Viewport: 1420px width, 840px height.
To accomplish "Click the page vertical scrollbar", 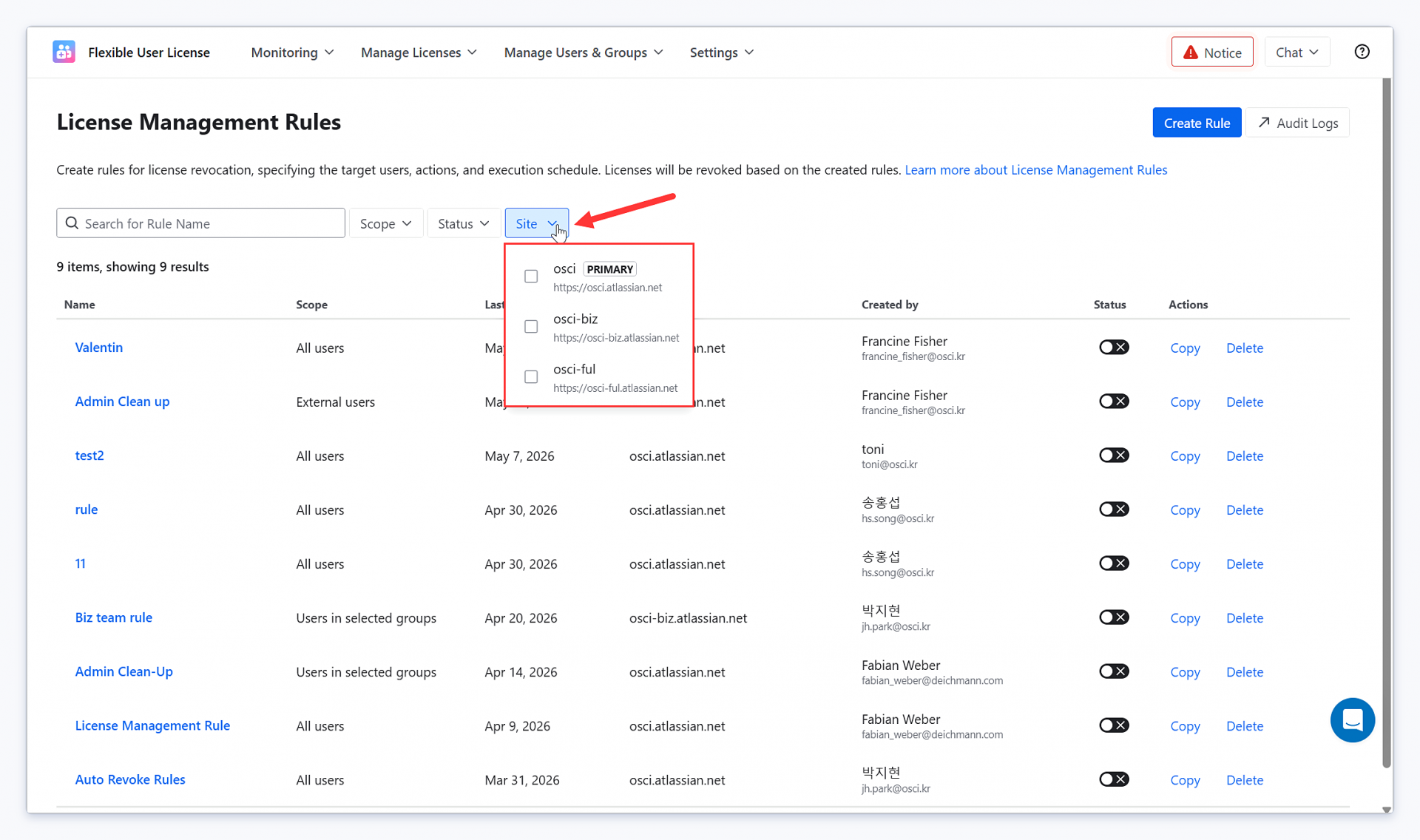I will click(x=1386, y=421).
